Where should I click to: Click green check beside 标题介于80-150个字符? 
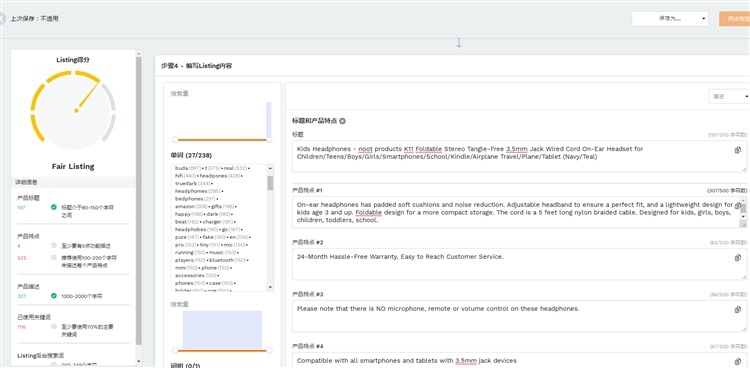[54, 207]
